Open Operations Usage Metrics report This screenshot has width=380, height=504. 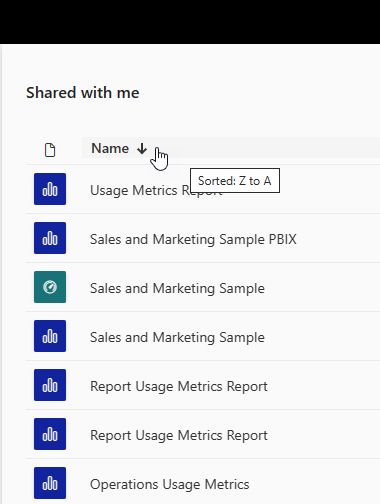point(170,484)
